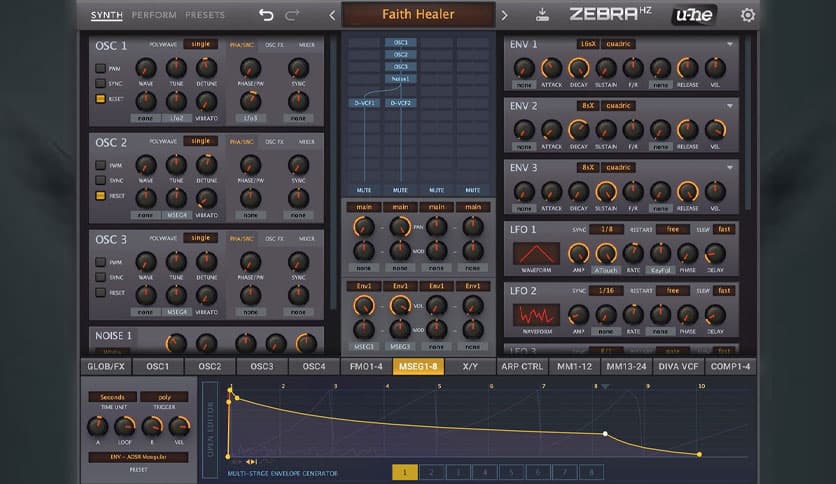Open LFO 1 sync '1/8' dropdown
836x484 pixels.
coord(606,229)
